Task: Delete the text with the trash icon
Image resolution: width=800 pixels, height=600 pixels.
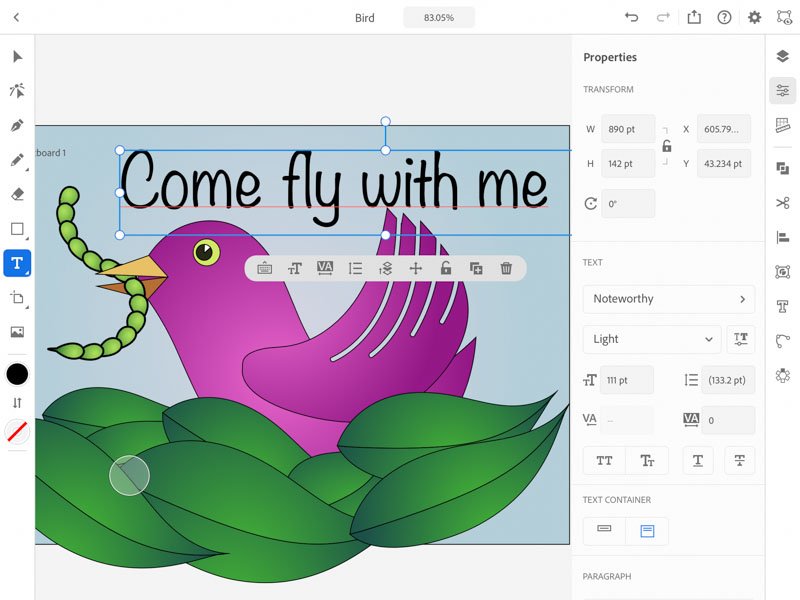Action: (x=508, y=268)
